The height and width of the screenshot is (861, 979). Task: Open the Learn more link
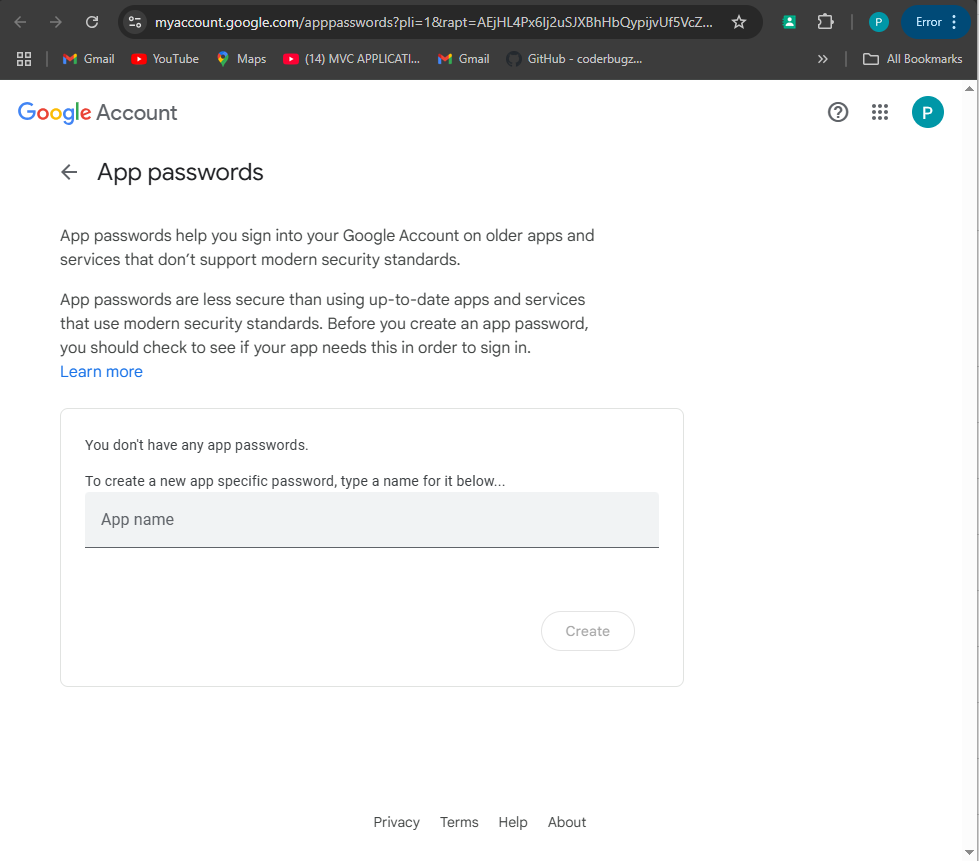[101, 371]
